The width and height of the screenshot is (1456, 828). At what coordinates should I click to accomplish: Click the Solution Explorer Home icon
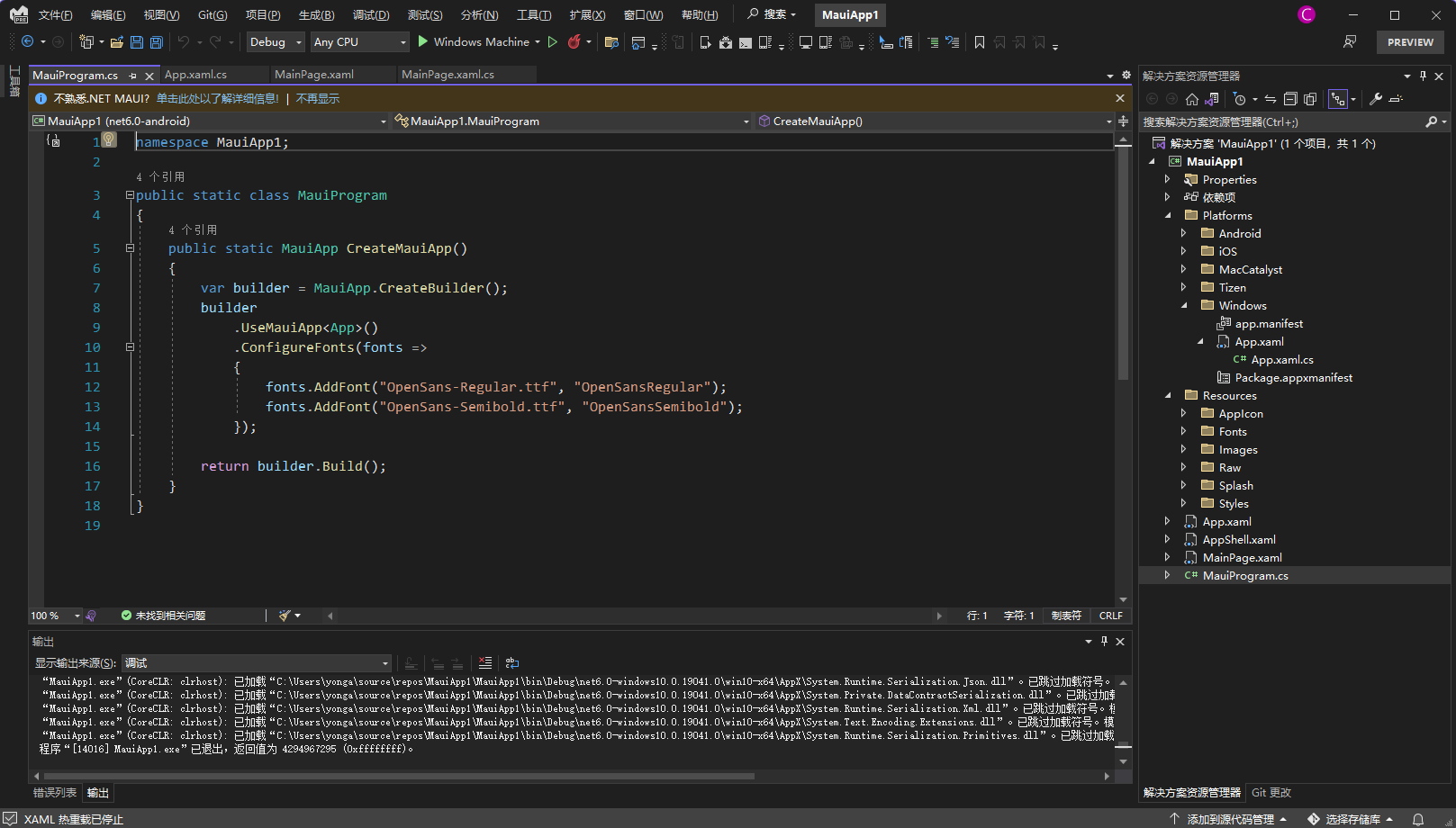pos(1192,99)
